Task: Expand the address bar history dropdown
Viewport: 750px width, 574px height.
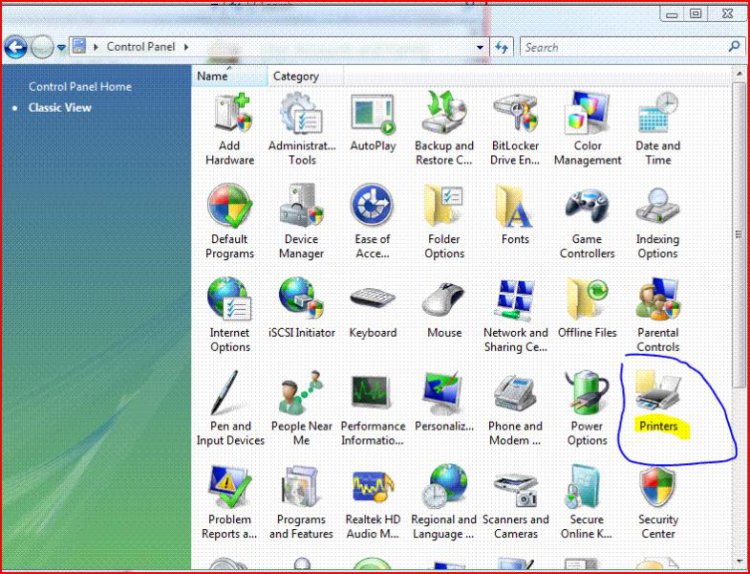Action: click(480, 47)
